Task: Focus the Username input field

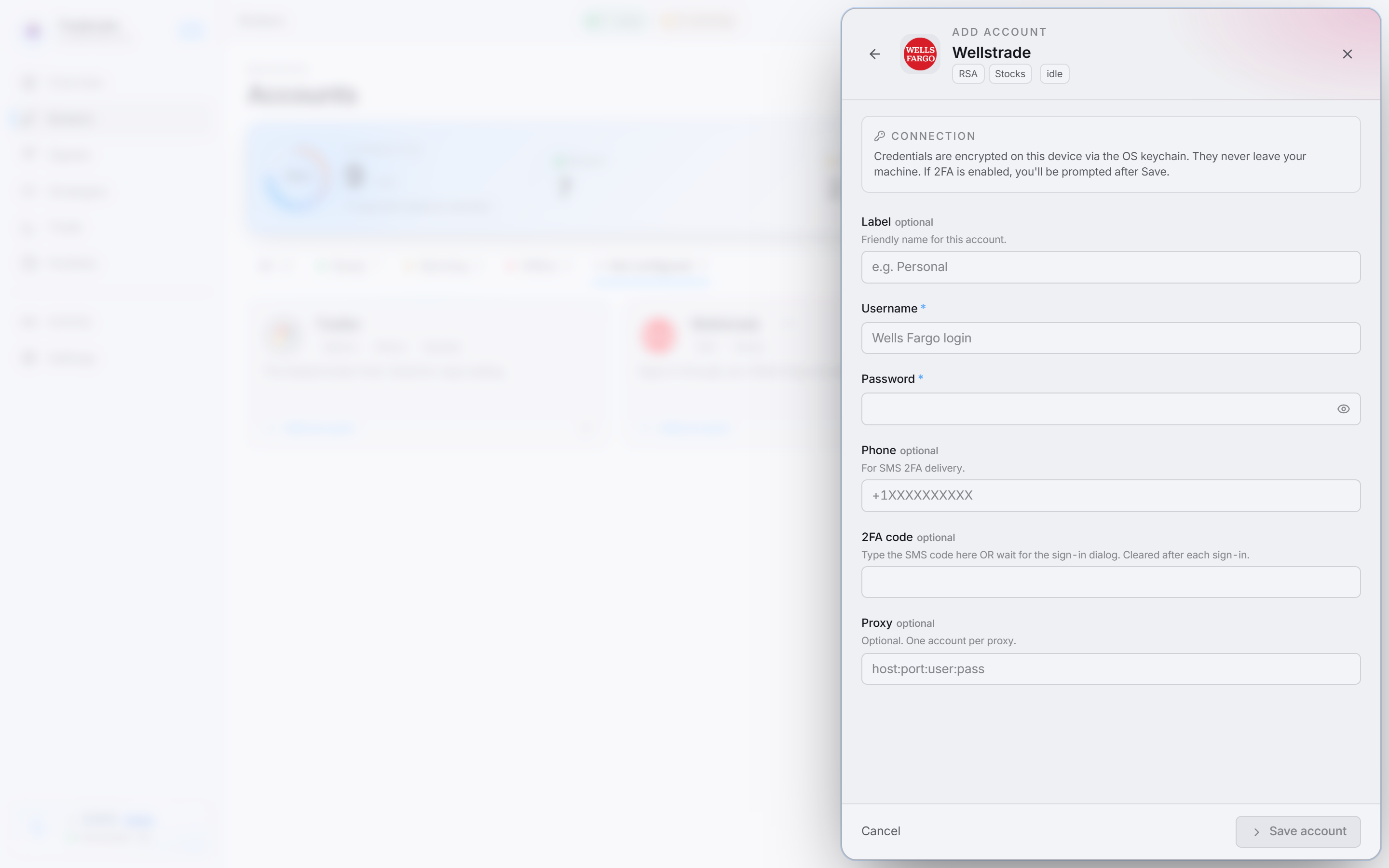Action: click(x=1111, y=338)
